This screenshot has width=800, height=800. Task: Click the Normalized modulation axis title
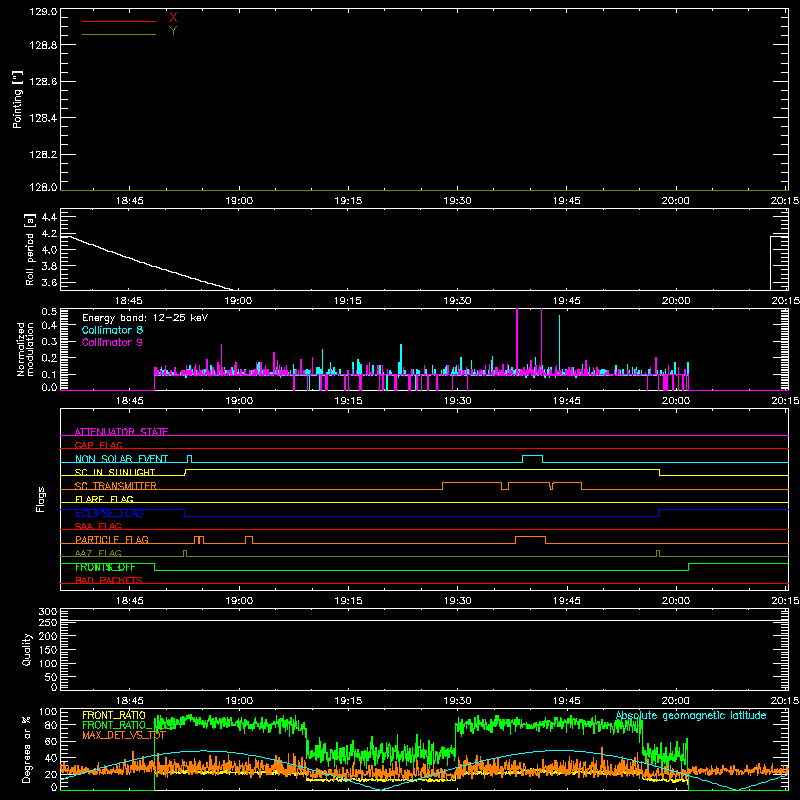25,349
